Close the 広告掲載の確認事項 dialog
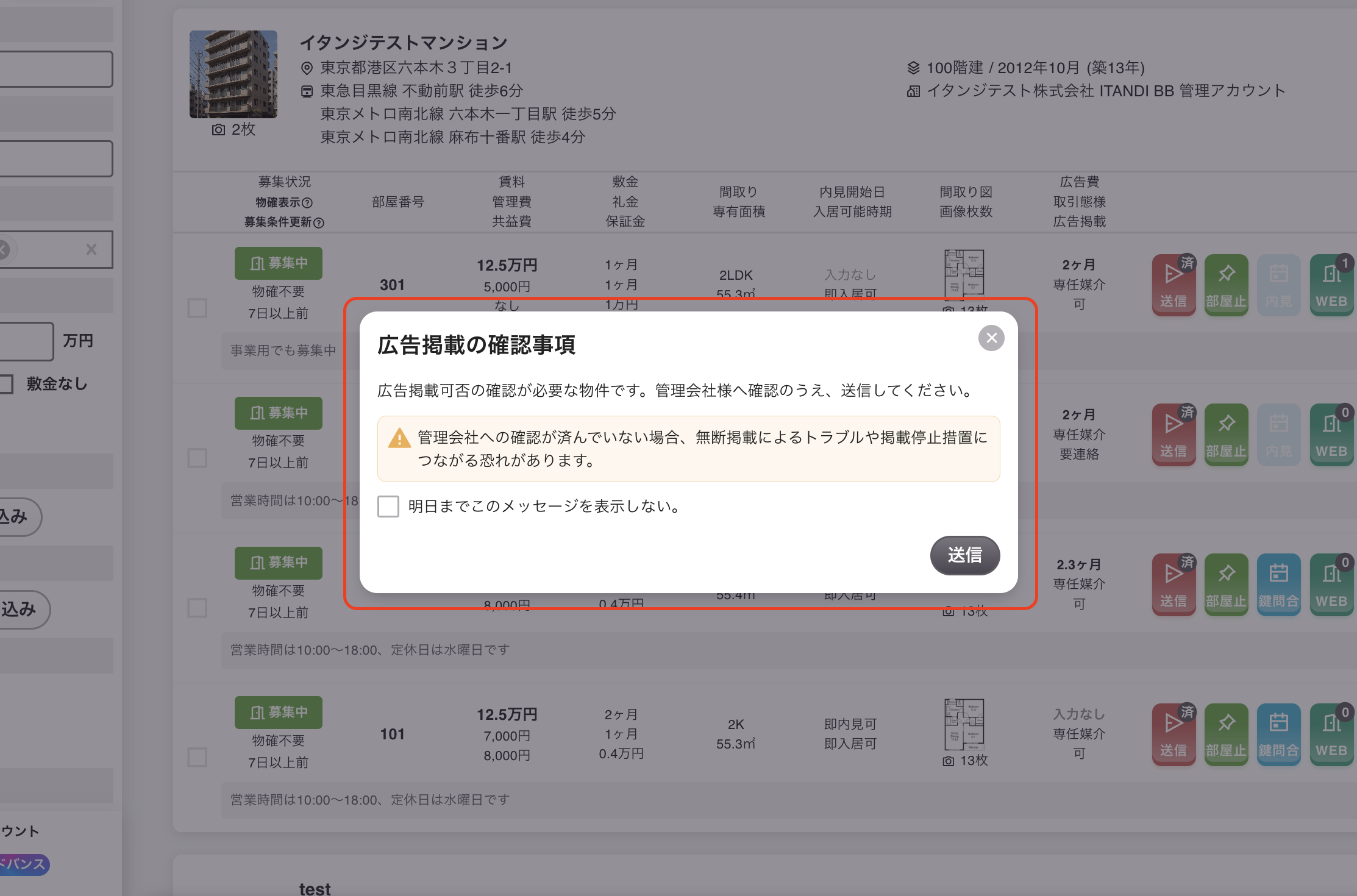1357x896 pixels. click(x=991, y=338)
